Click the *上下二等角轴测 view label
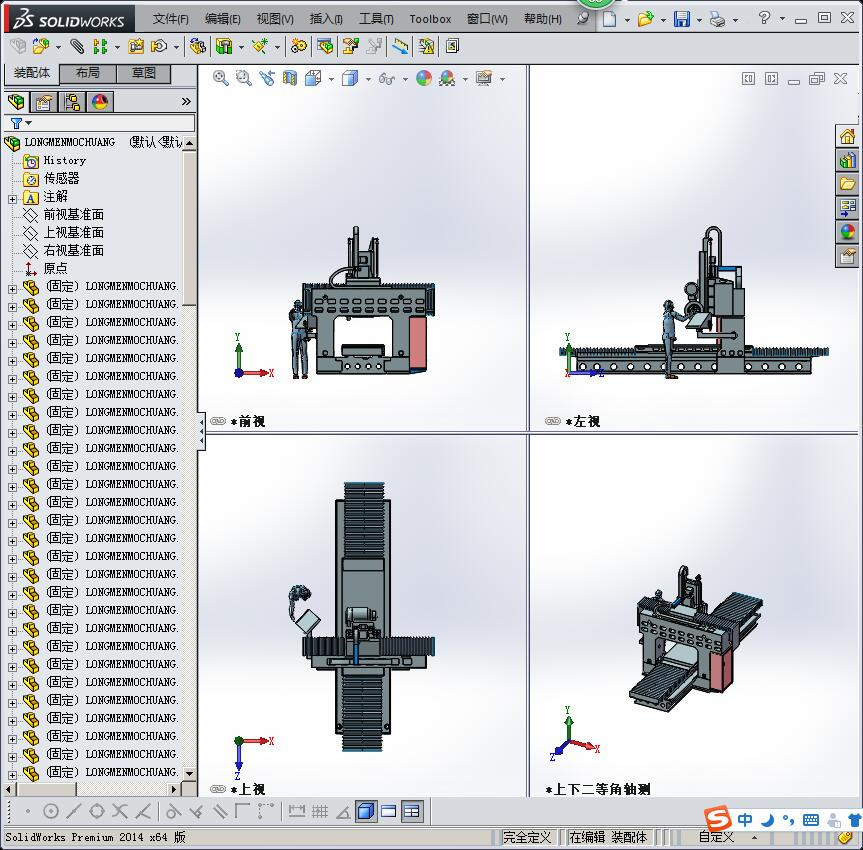This screenshot has height=850, width=863. pos(598,789)
